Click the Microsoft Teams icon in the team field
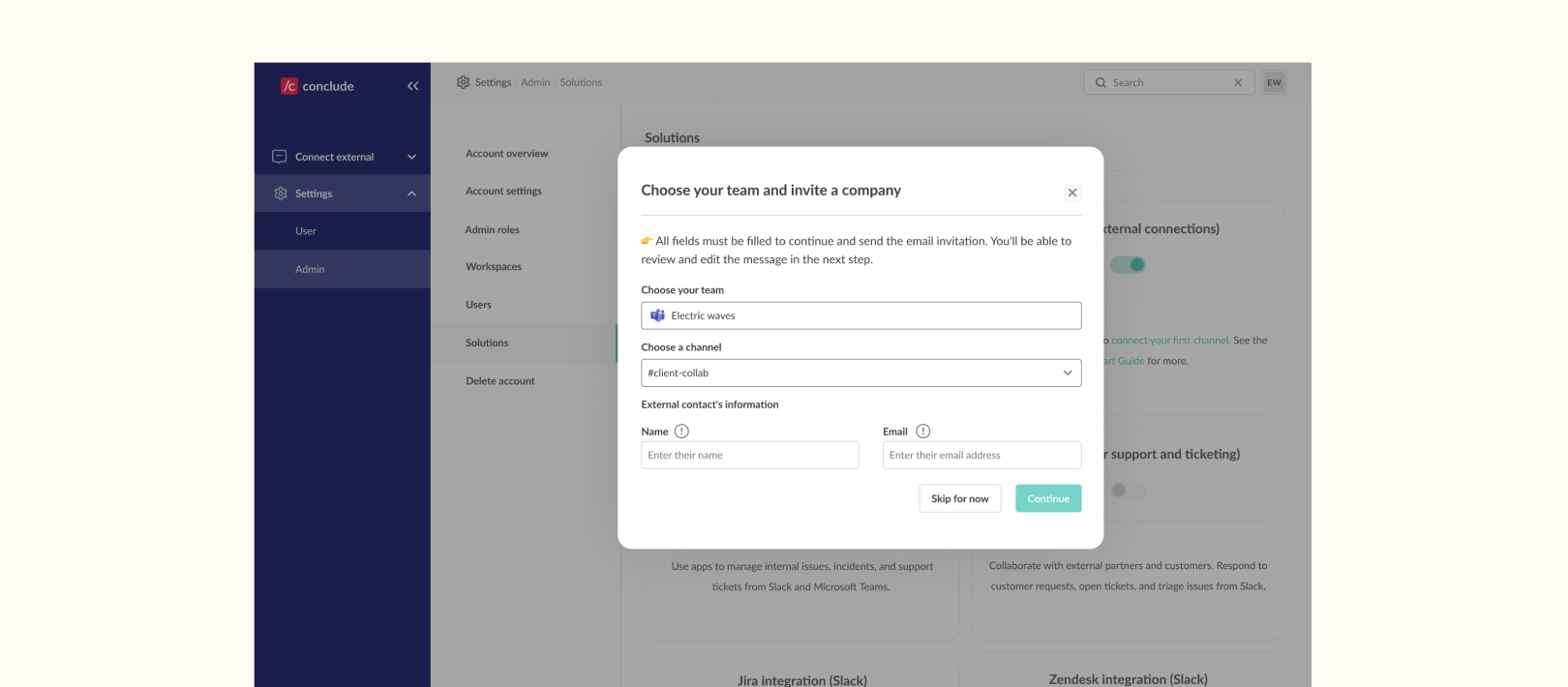 click(658, 315)
